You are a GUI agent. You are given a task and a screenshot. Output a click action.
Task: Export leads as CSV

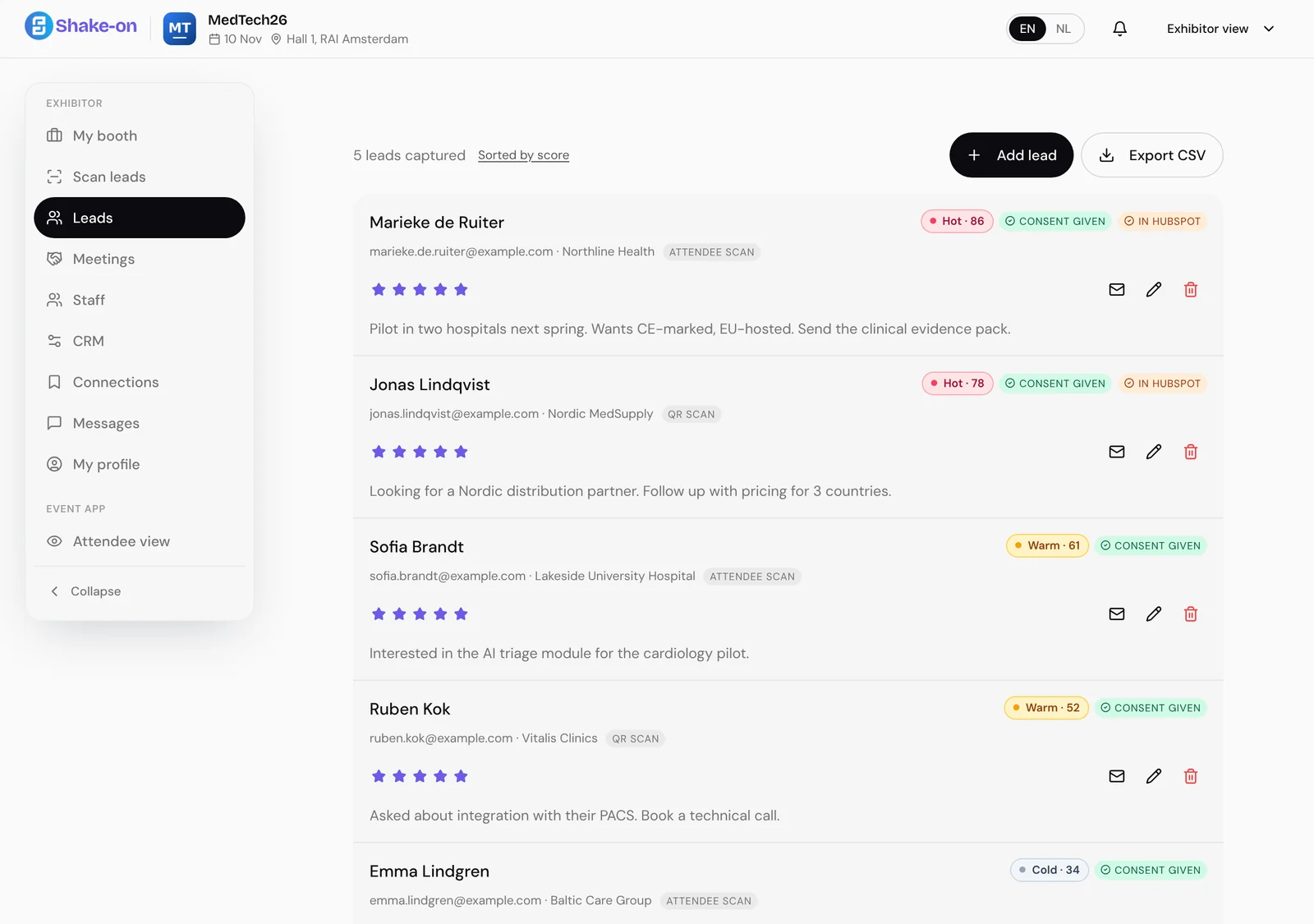[1152, 155]
